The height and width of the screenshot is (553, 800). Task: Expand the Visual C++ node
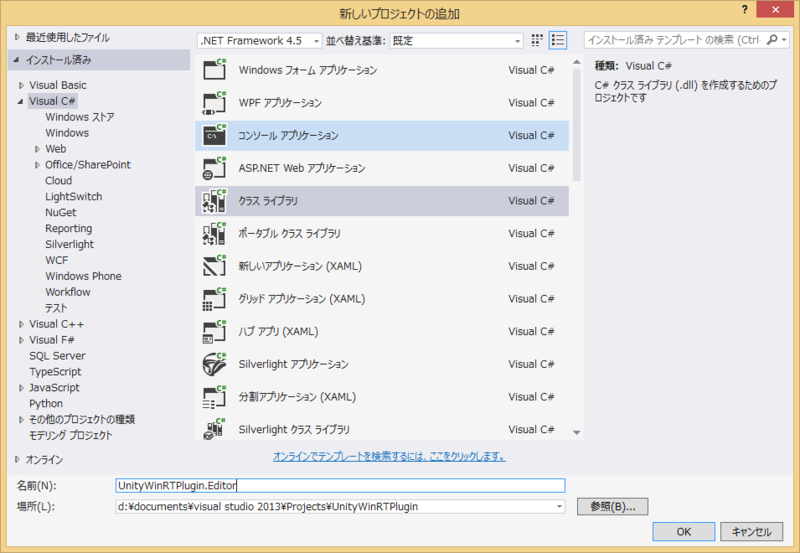tap(21, 324)
